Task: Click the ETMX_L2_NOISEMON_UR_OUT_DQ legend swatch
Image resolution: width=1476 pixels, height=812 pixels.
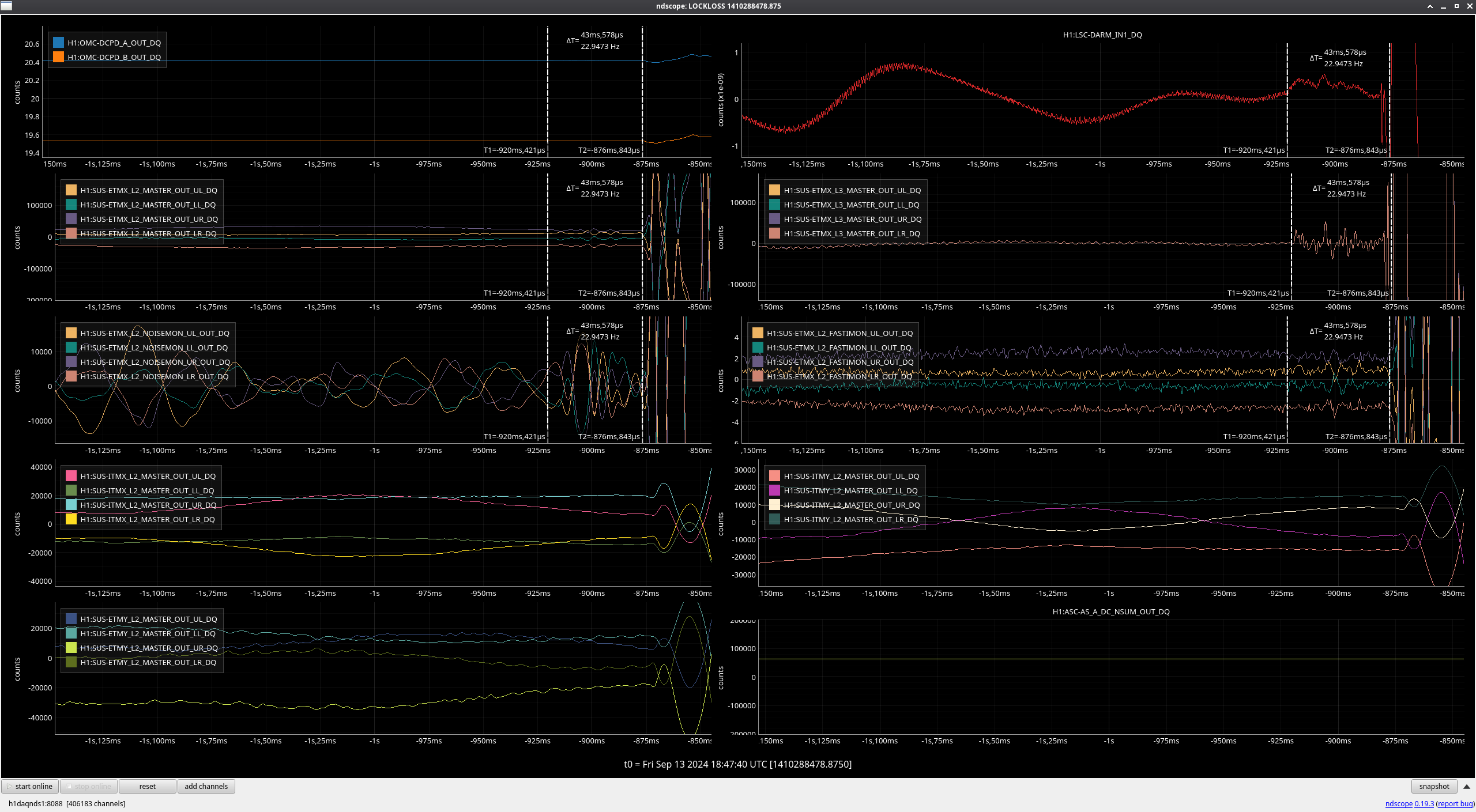Action: (x=71, y=362)
